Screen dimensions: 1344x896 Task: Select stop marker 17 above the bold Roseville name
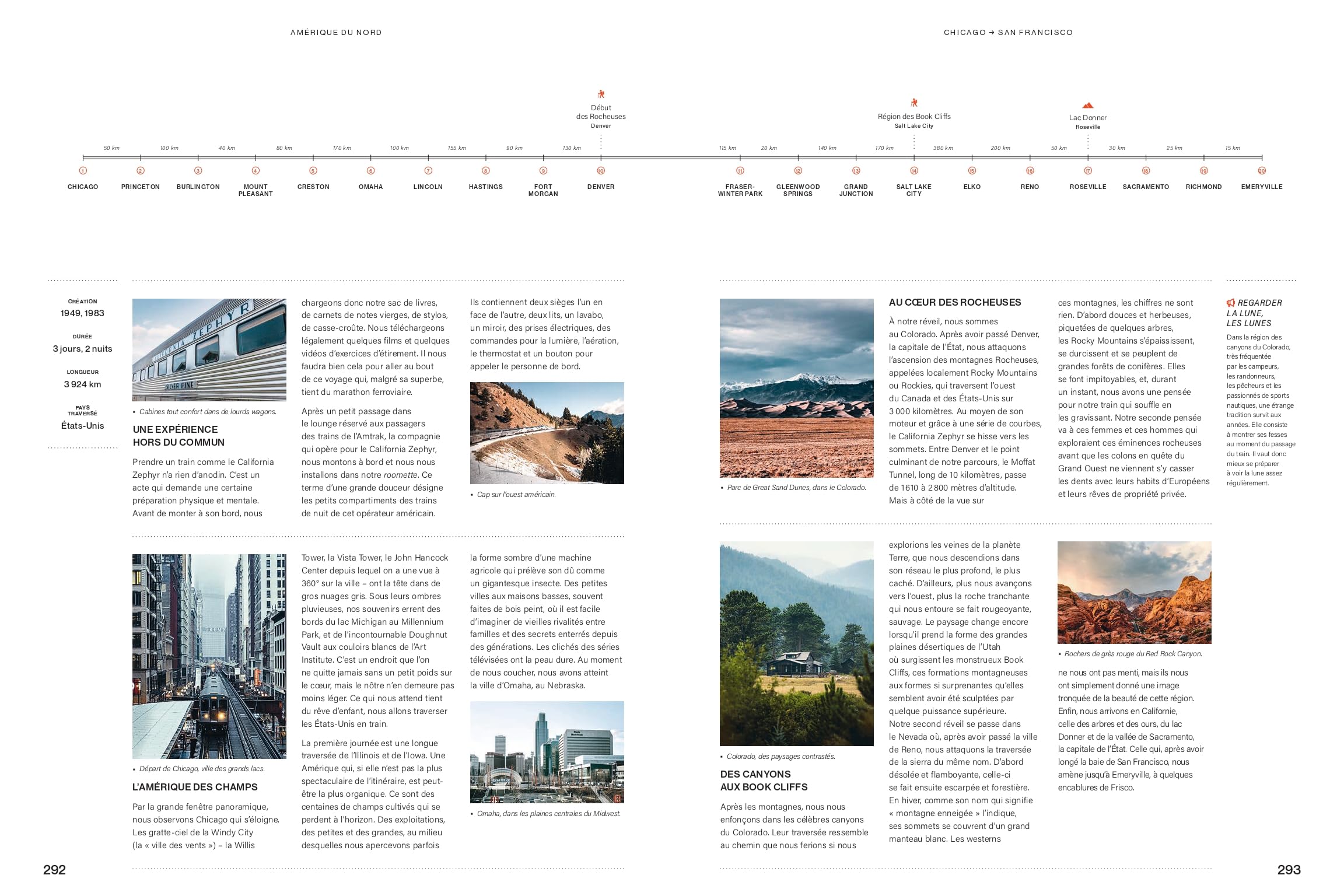(1088, 171)
